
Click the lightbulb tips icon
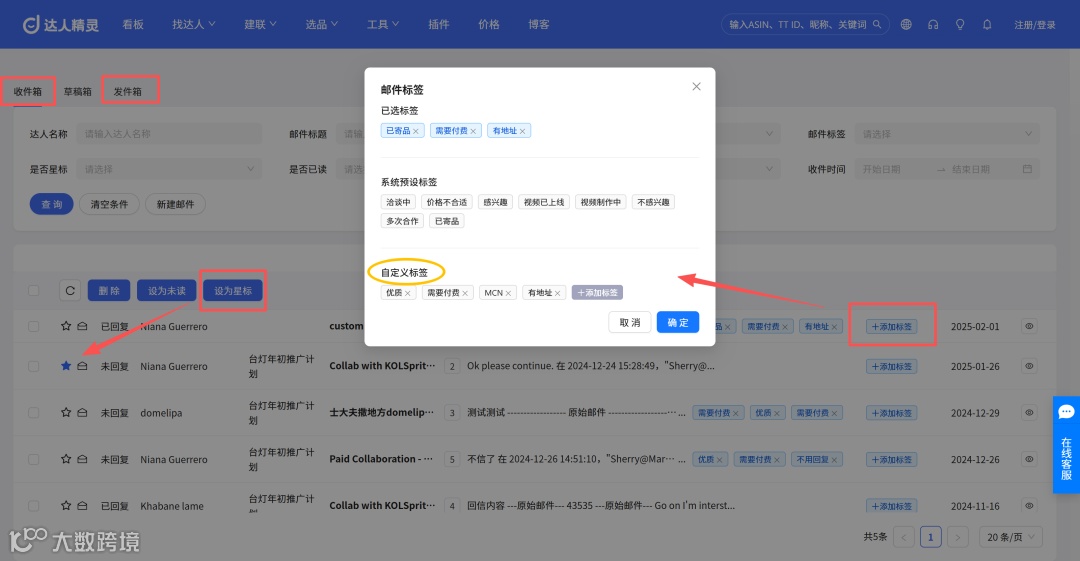tap(959, 24)
